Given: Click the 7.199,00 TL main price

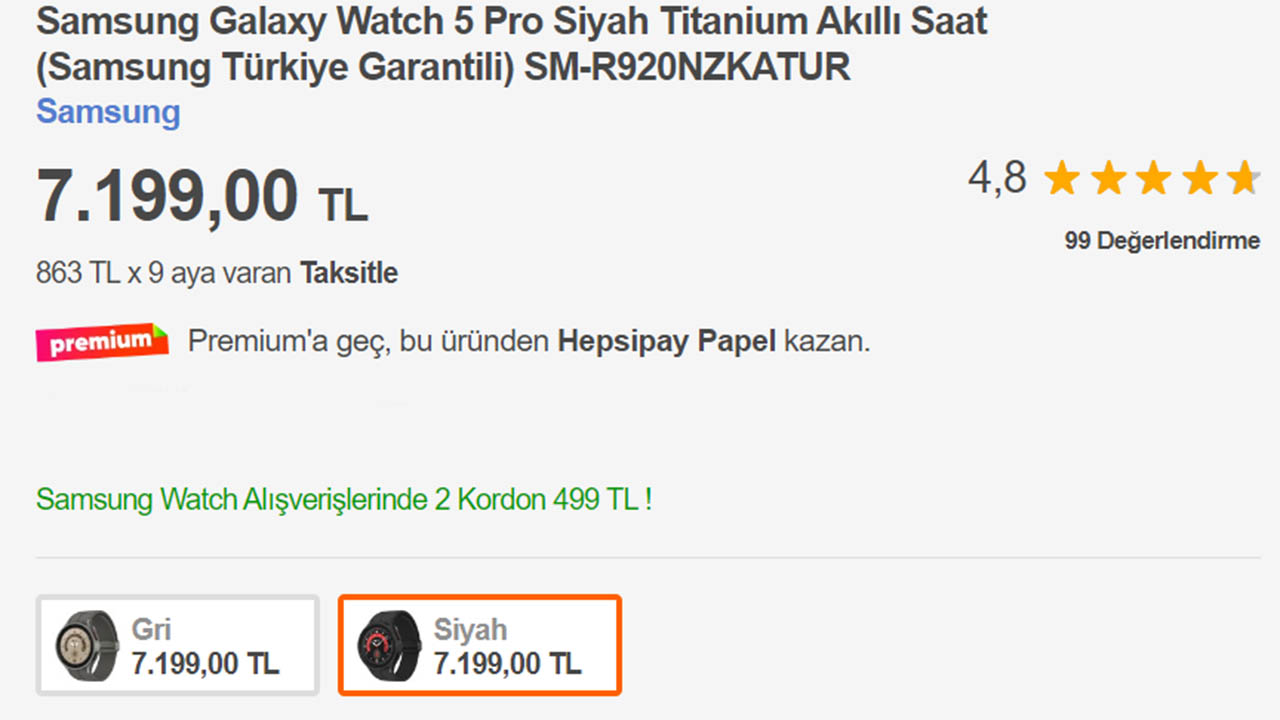Looking at the screenshot, I should click(x=202, y=196).
